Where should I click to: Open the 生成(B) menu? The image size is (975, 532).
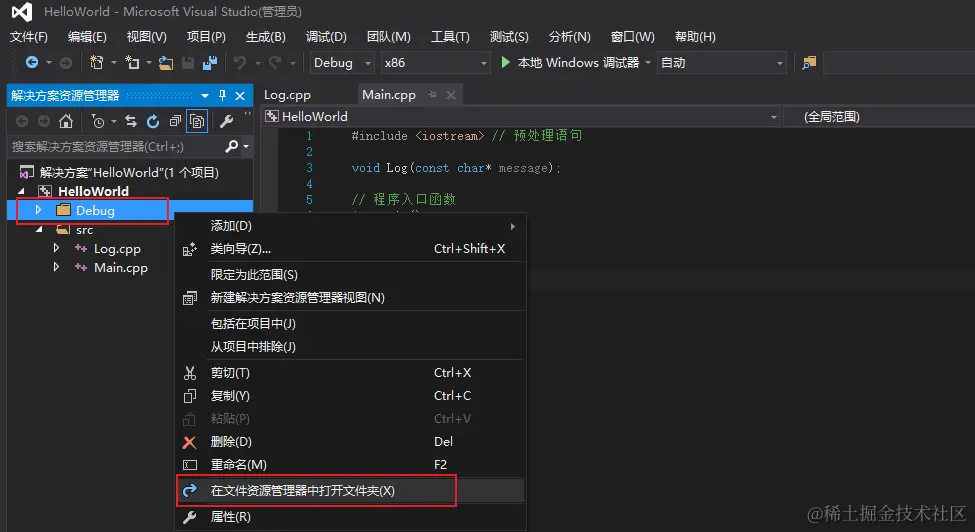tap(266, 37)
